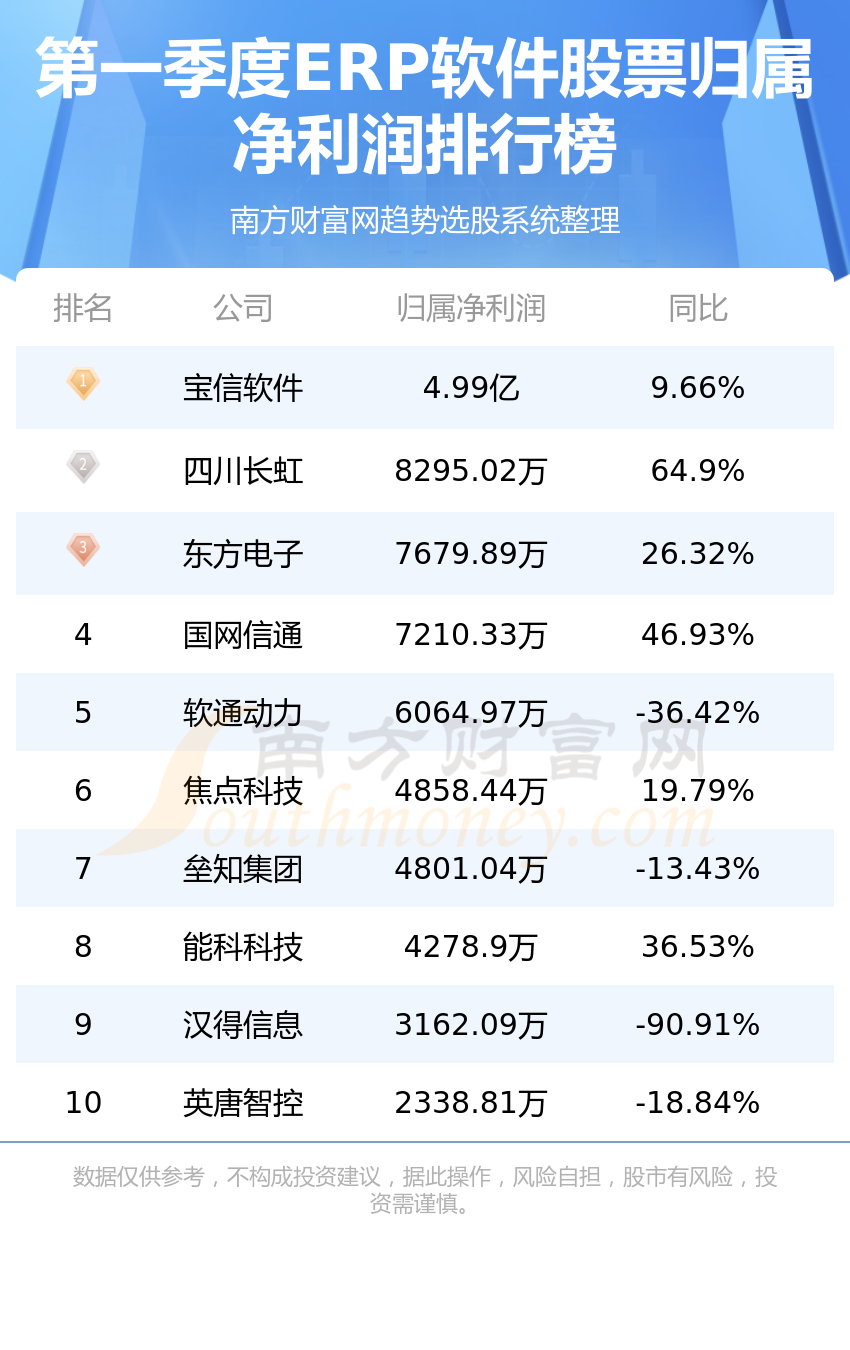Click the 4.99亿 net profit figure
The height and width of the screenshot is (1350, 850).
[x=471, y=388]
